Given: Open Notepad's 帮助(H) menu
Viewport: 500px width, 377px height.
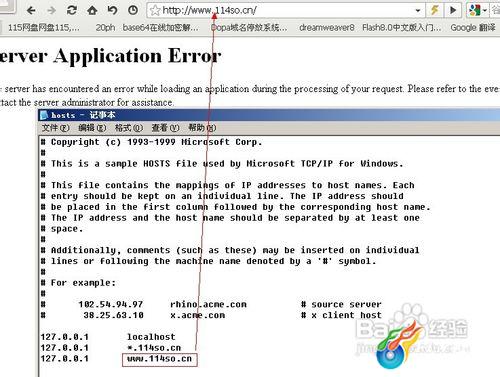Looking at the screenshot, I should [202, 128].
